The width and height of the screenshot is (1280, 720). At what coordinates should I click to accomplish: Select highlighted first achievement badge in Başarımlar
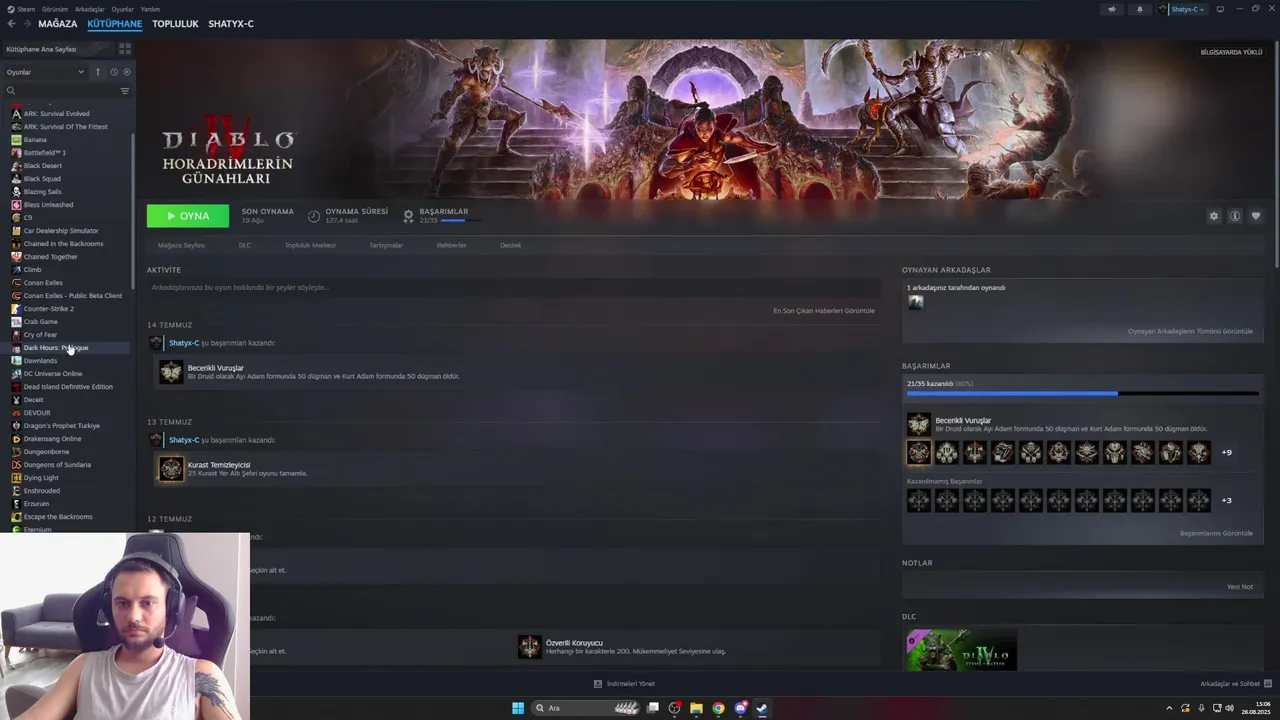coord(918,453)
